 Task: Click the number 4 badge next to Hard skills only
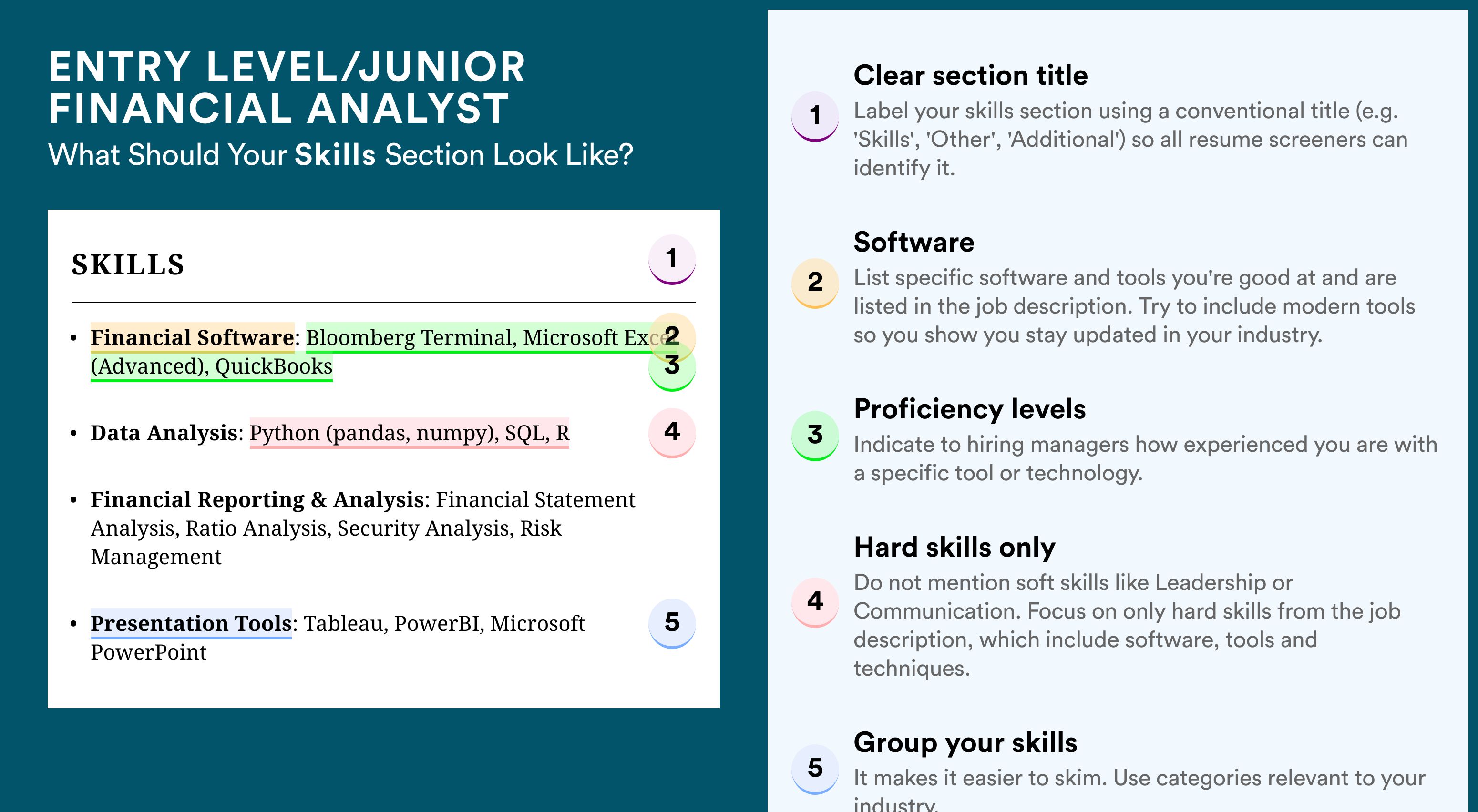point(815,602)
